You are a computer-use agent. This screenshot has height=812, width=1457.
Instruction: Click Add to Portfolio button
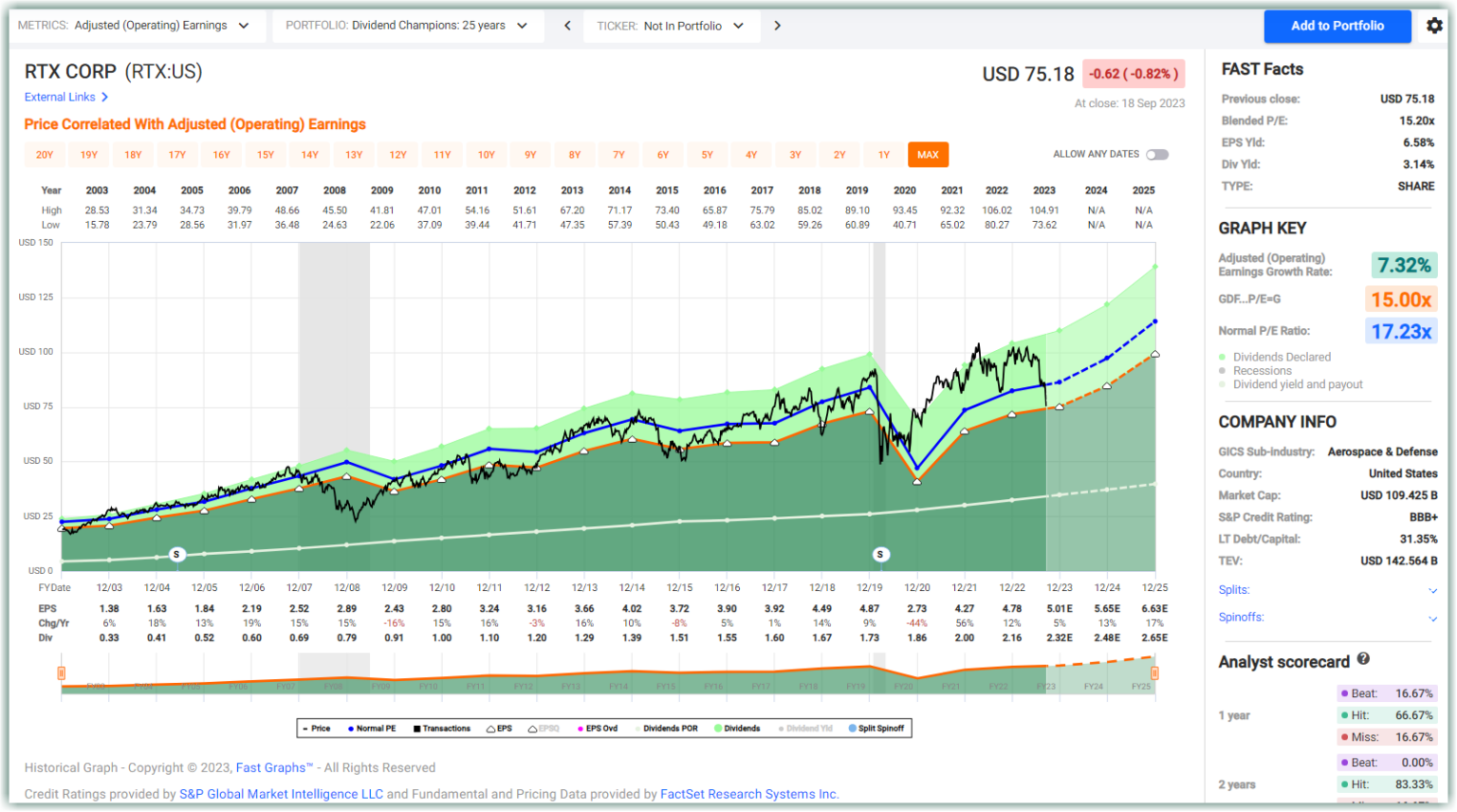[x=1337, y=26]
